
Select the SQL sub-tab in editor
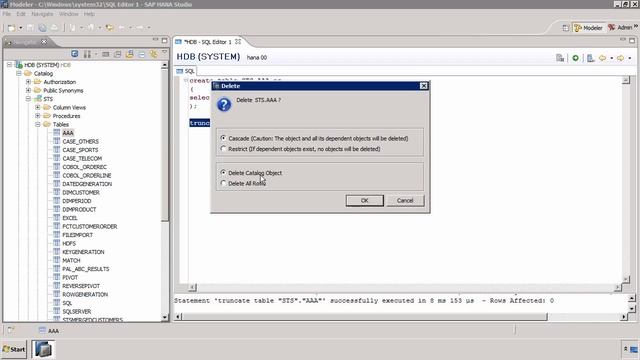click(x=186, y=71)
